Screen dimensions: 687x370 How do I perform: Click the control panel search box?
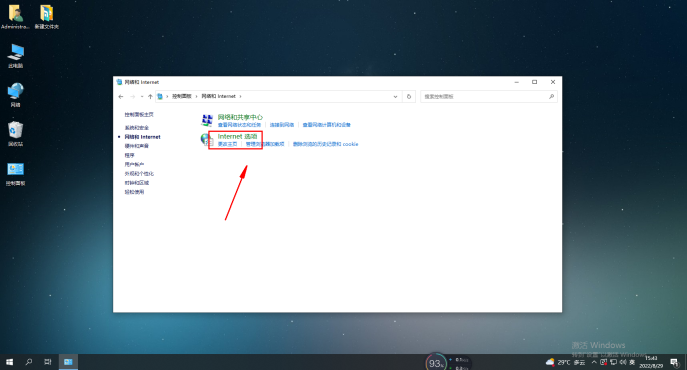click(x=489, y=96)
